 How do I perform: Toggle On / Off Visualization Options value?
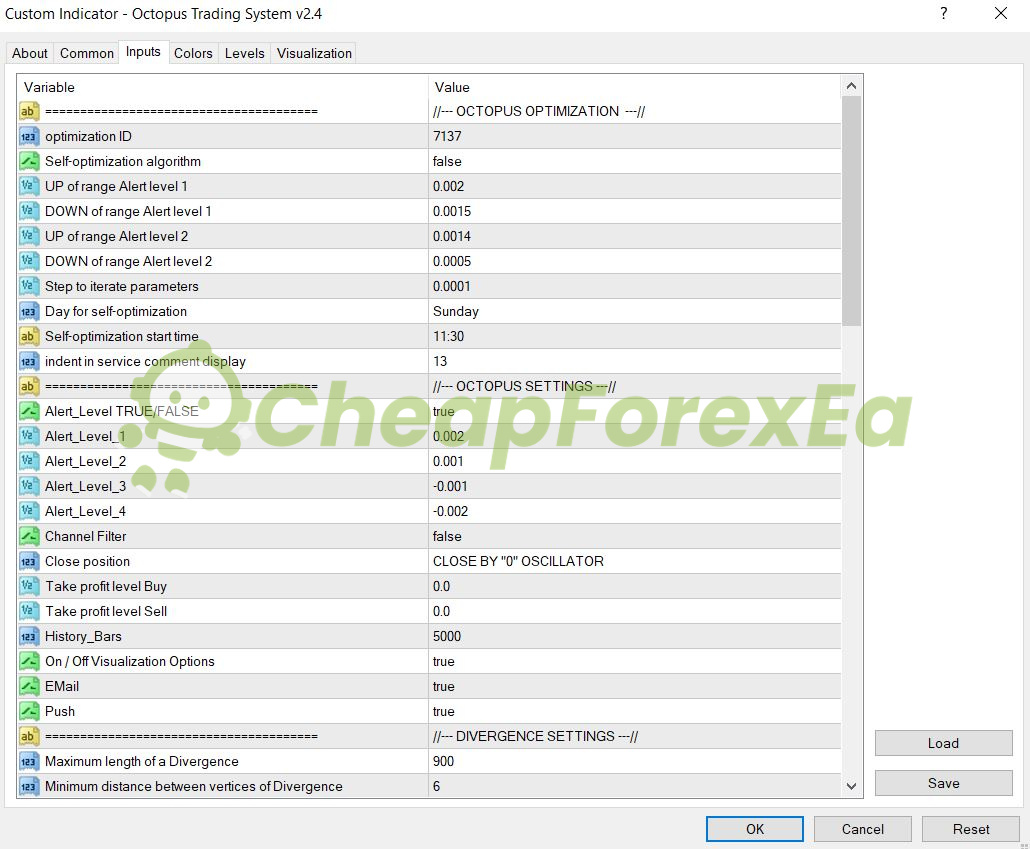[635, 661]
